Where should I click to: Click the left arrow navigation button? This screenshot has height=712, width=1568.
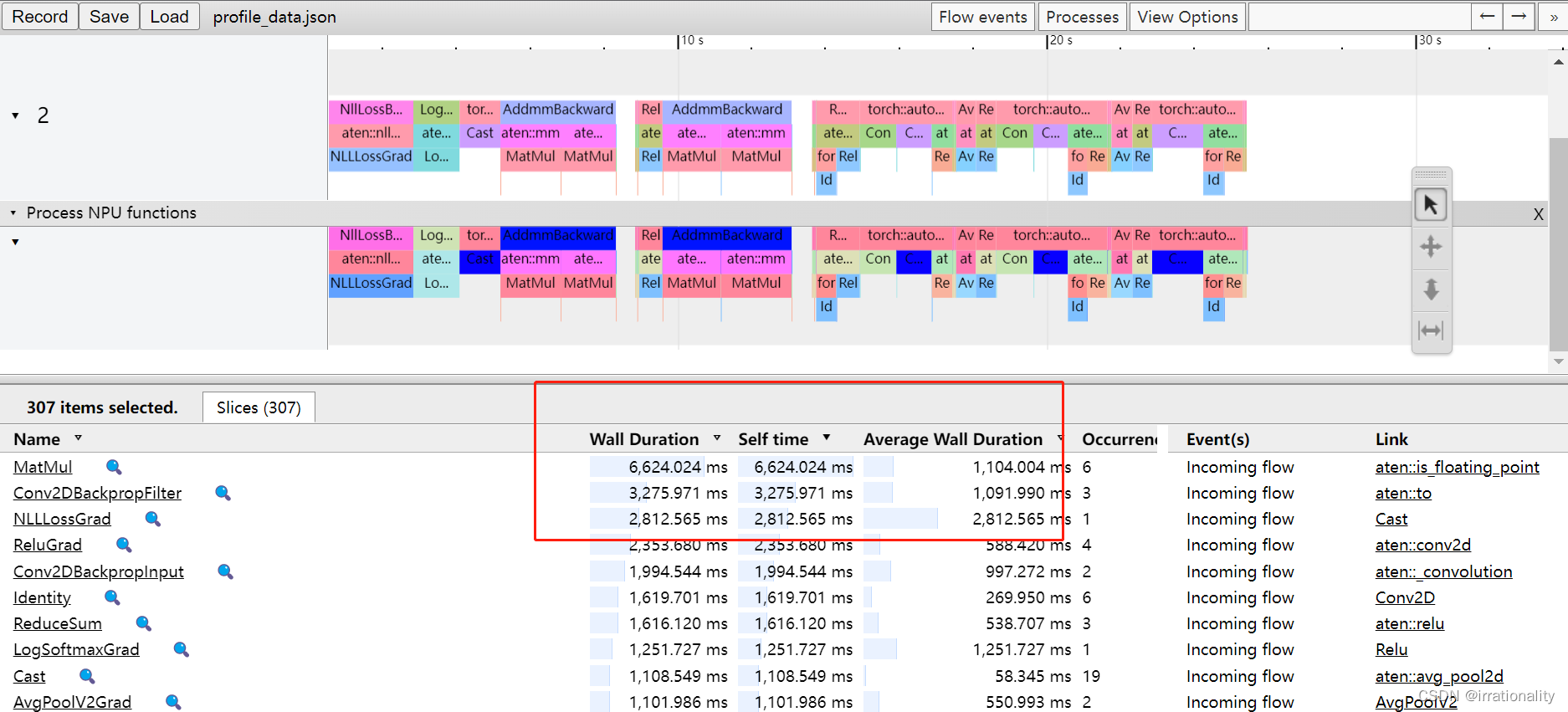click(1487, 17)
